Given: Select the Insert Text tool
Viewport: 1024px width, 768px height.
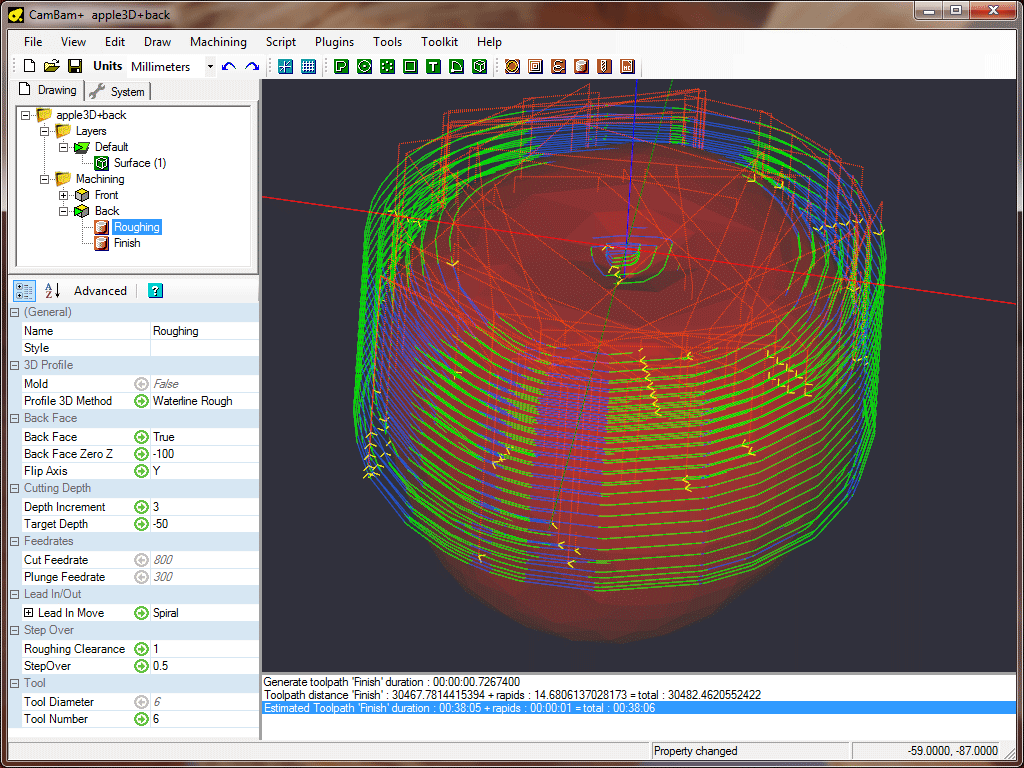Looking at the screenshot, I should 433,67.
